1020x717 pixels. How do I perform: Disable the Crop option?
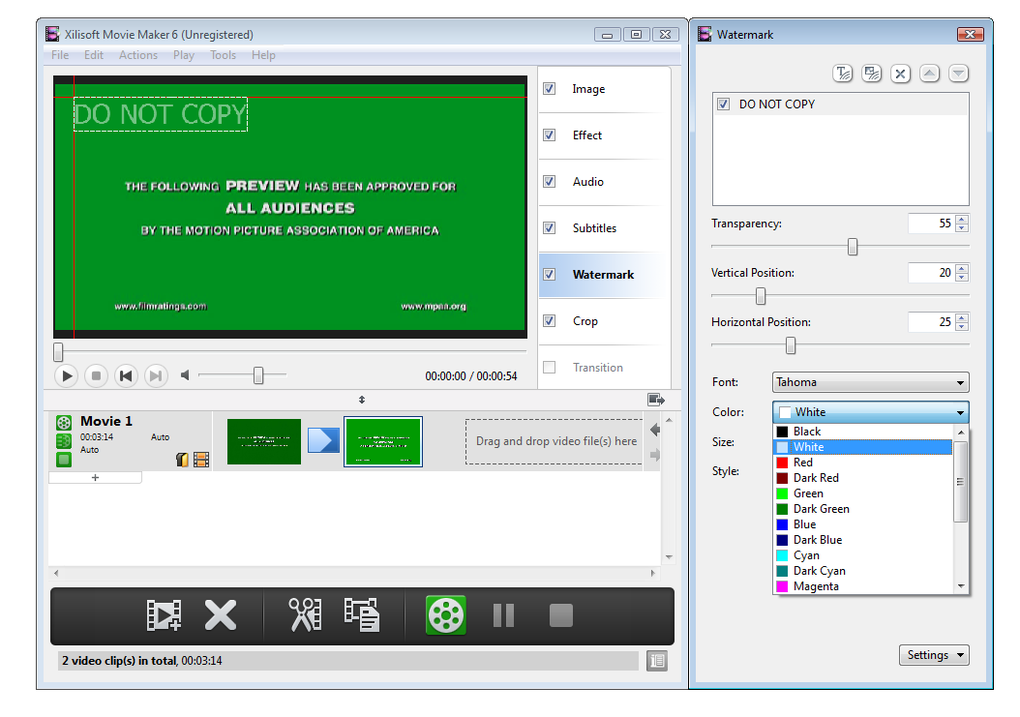(548, 320)
